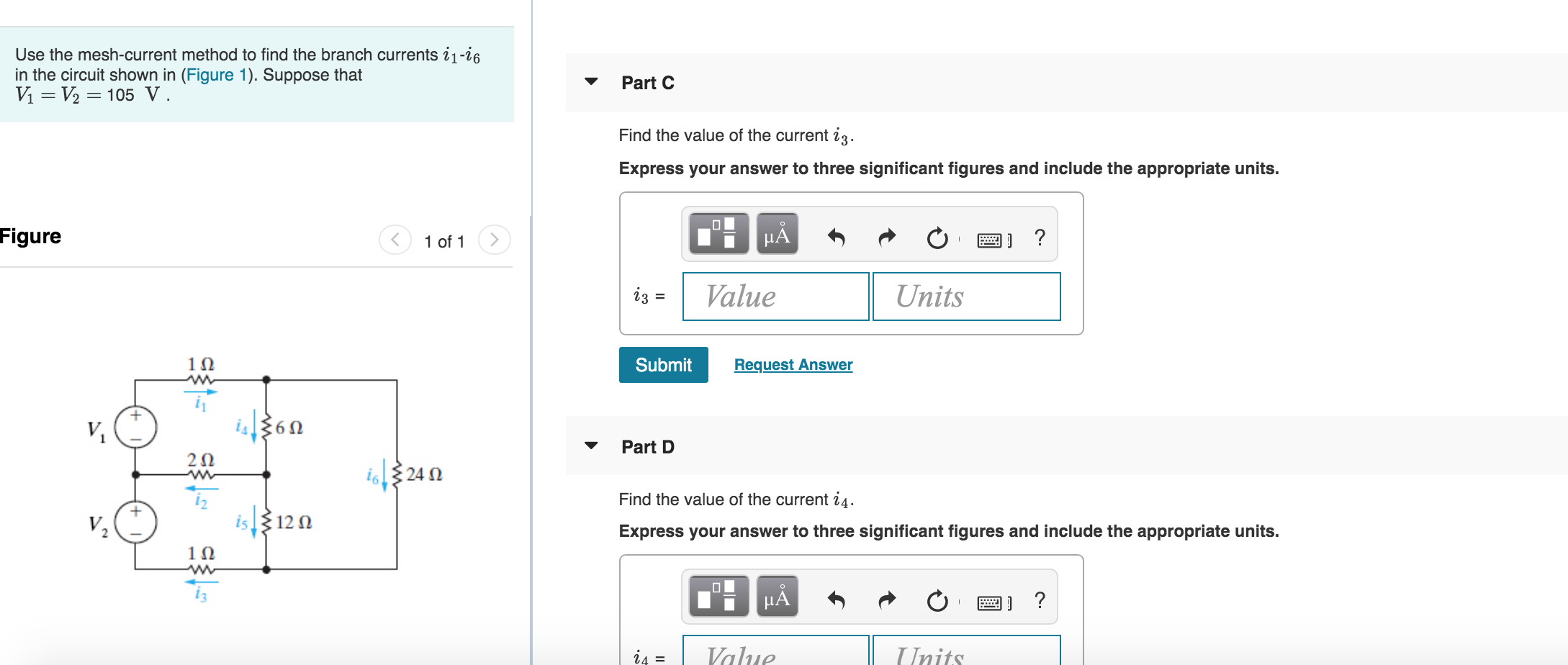Click the Value field for i4
The height and width of the screenshot is (665, 1568).
click(x=775, y=655)
